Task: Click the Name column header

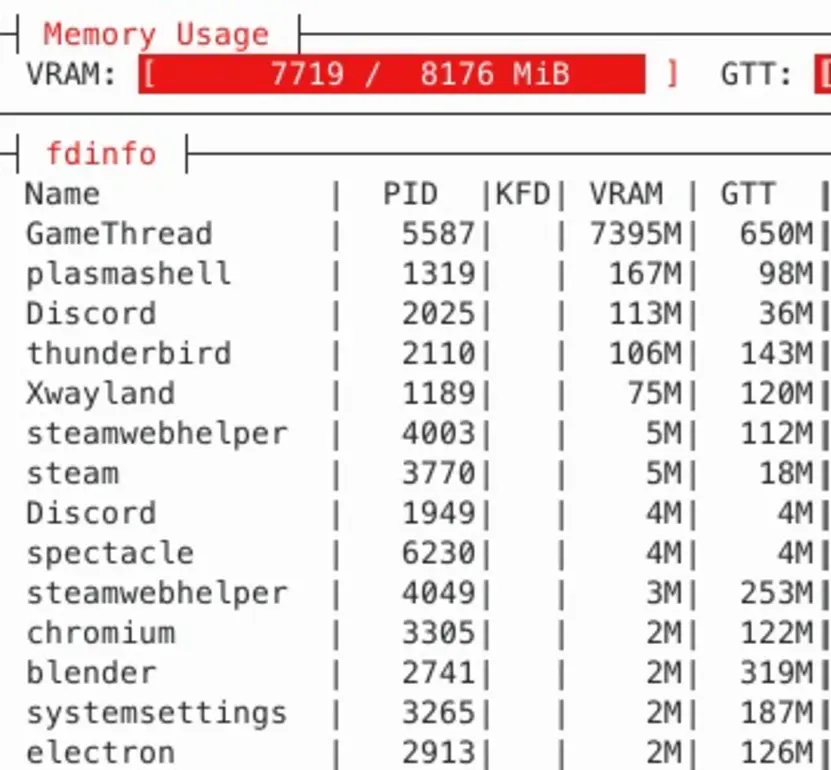Action: point(62,194)
